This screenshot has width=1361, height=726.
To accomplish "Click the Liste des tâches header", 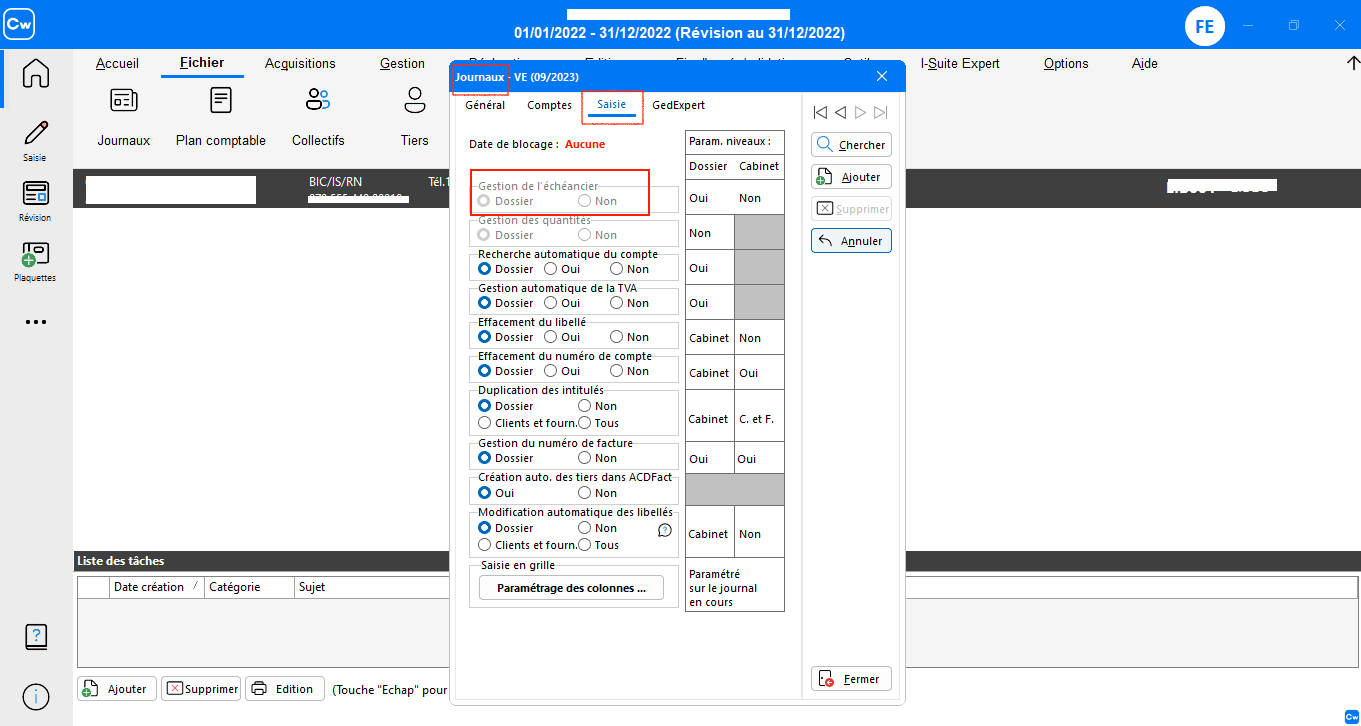I will [x=121, y=561].
